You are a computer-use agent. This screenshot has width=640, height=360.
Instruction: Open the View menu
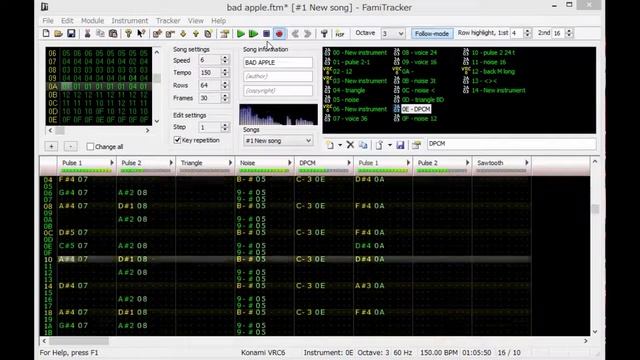pos(196,20)
